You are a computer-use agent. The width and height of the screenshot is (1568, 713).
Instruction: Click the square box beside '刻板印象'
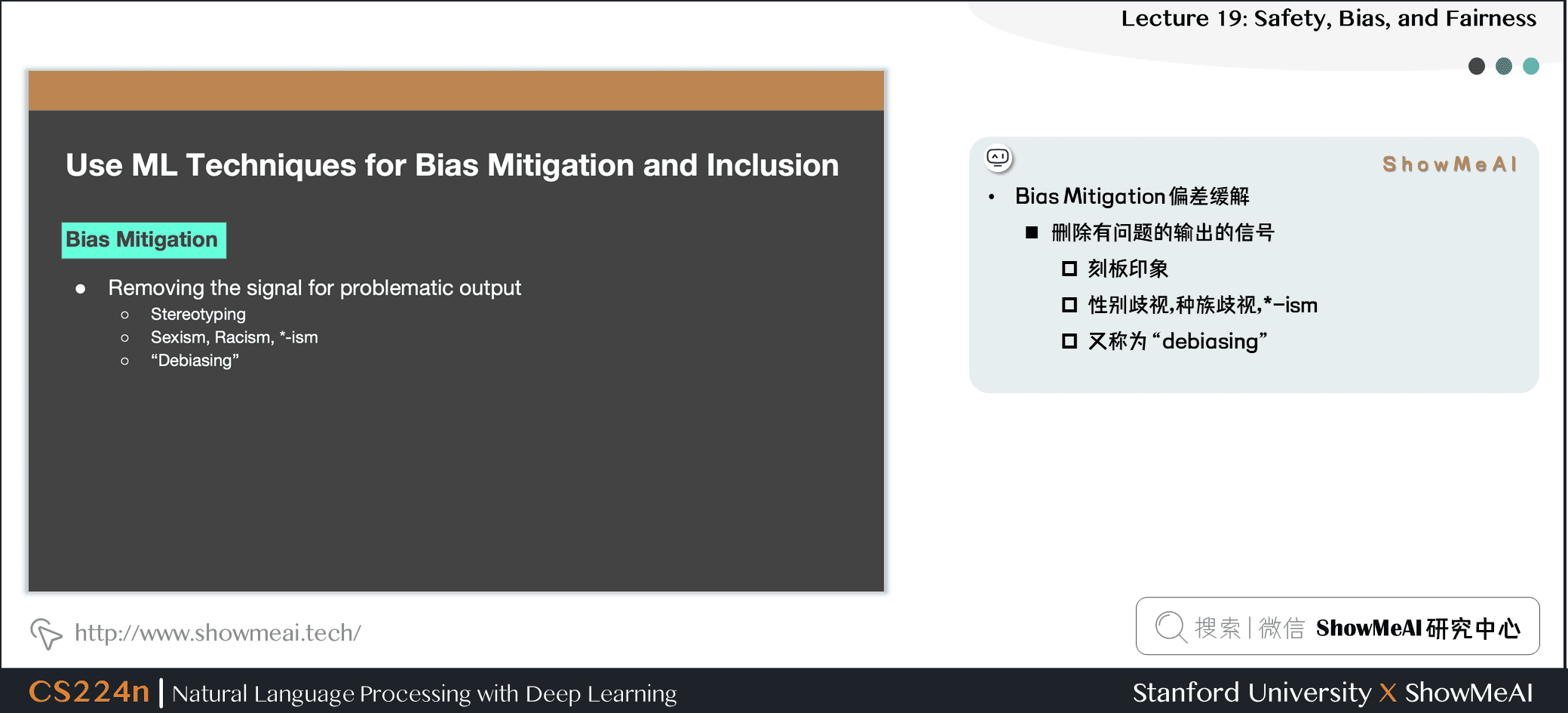point(1069,269)
